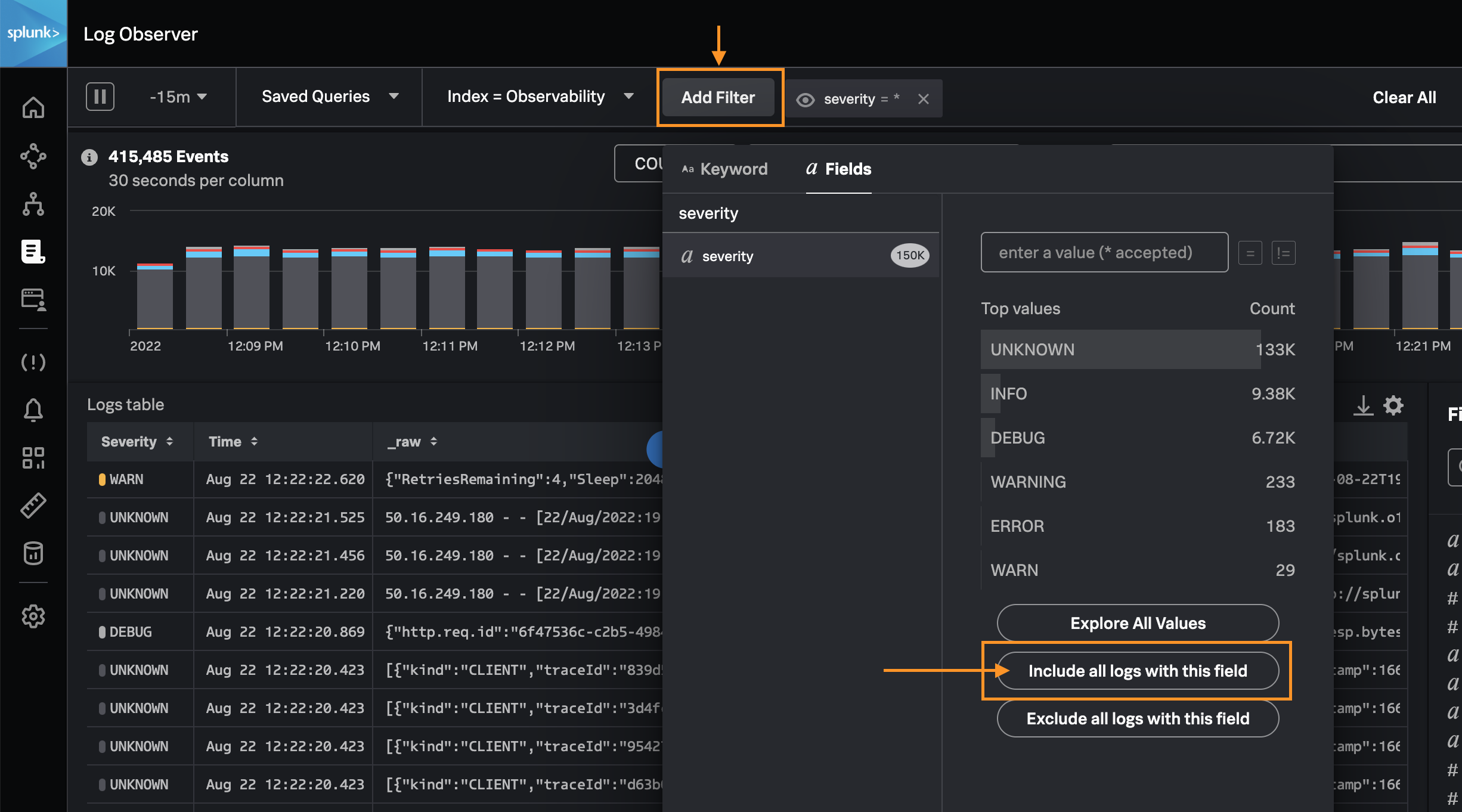Screen dimensions: 1462x812
Task: Click the enter a value input field
Action: pos(1104,253)
